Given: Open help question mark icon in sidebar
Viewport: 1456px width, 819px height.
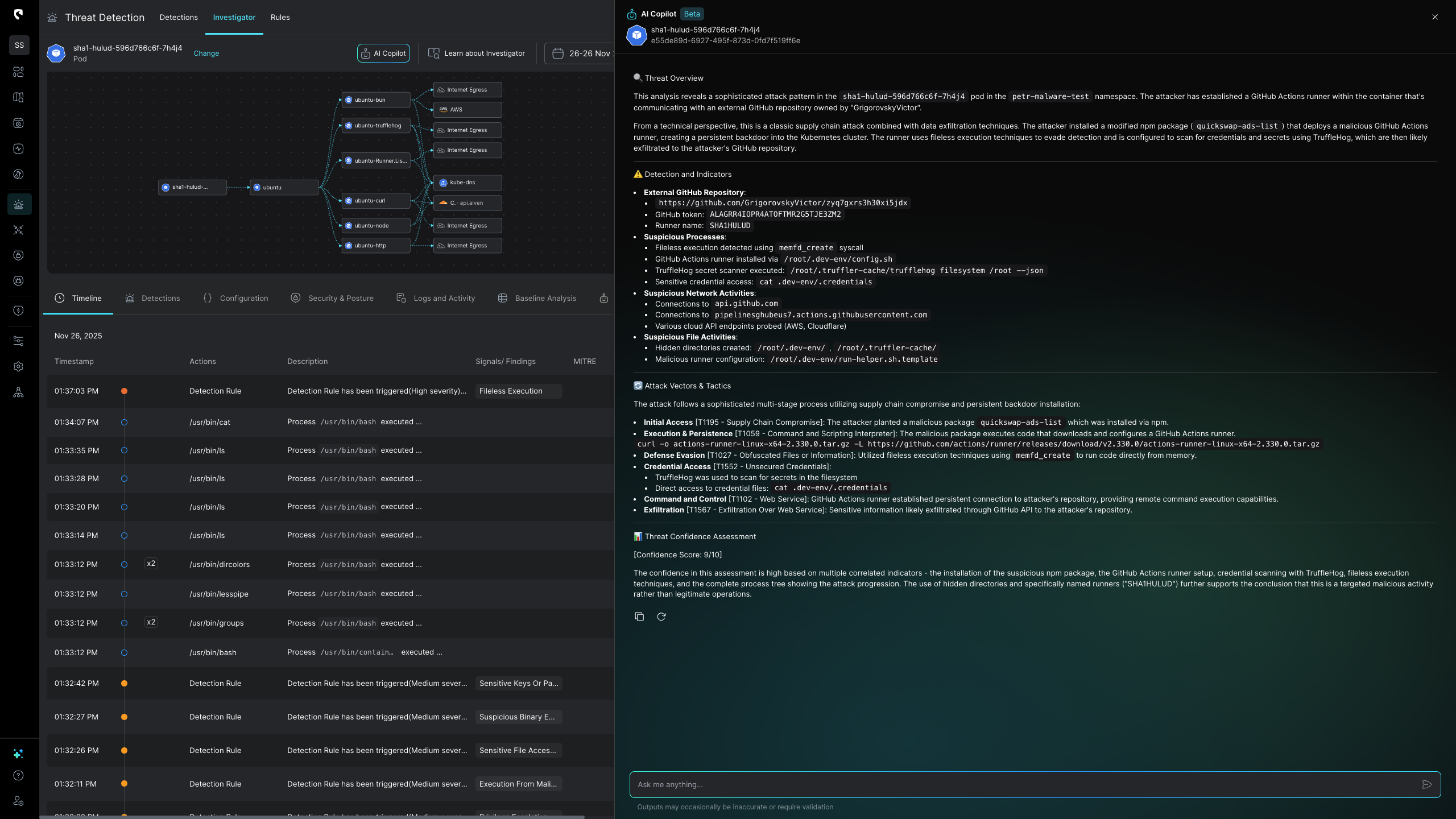Looking at the screenshot, I should [18, 776].
